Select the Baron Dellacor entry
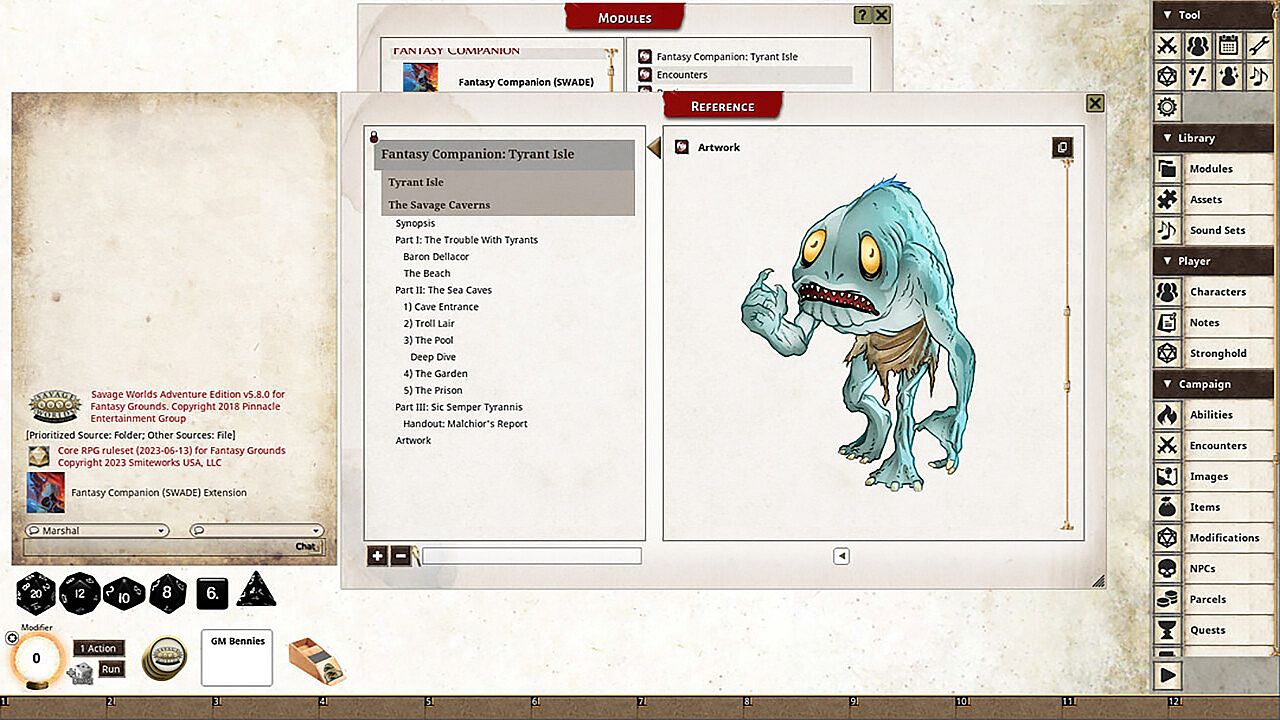1280x720 pixels. (x=436, y=257)
